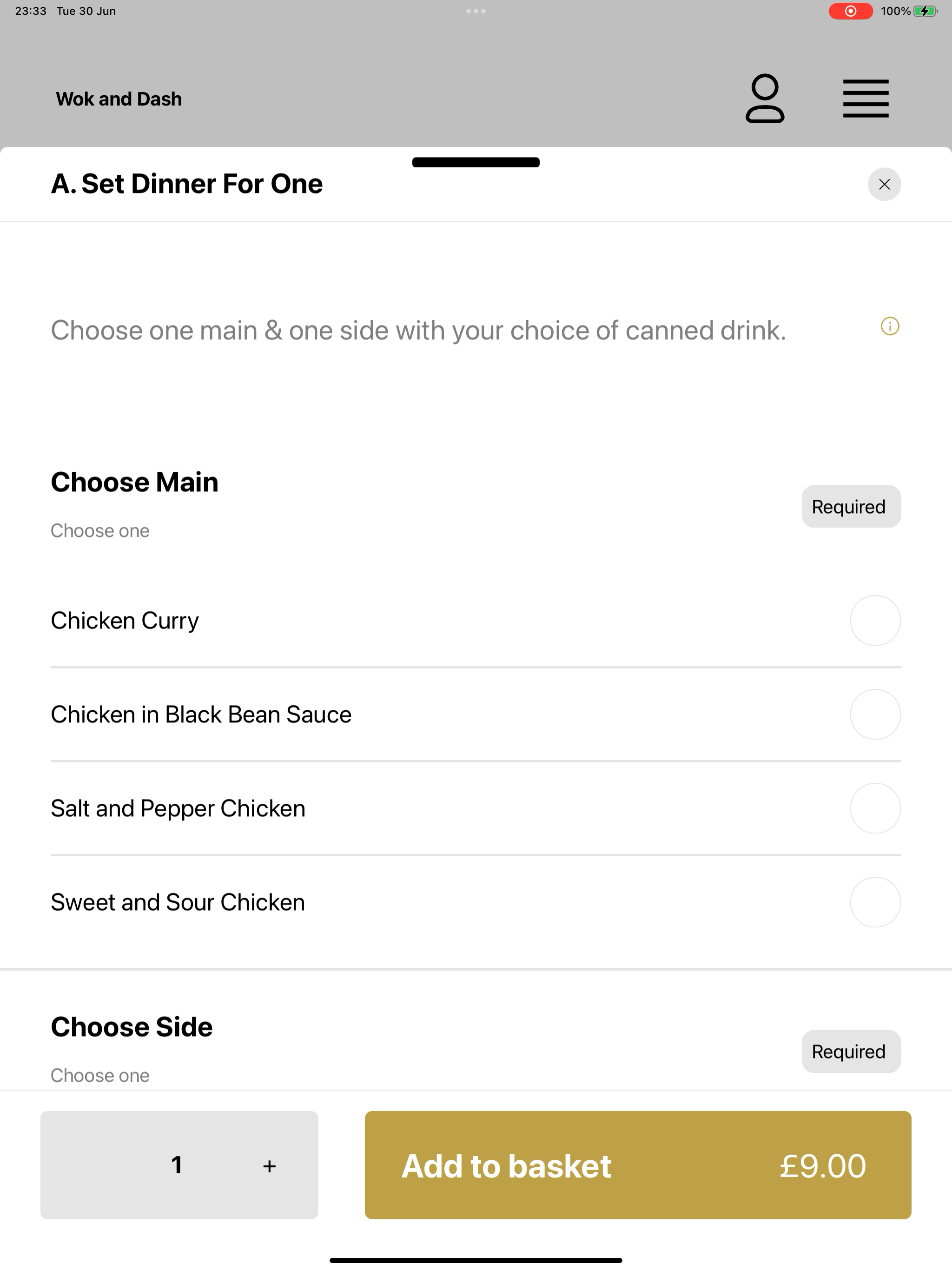Screen dimensions: 952x1270
Task: Tap the screen recording indicator
Action: point(851,11)
